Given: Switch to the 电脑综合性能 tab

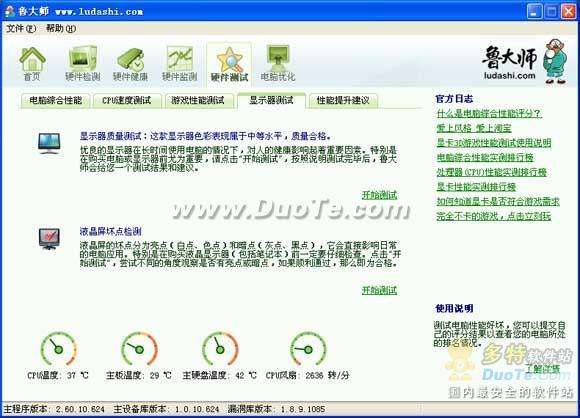Looking at the screenshot, I should pos(55,100).
